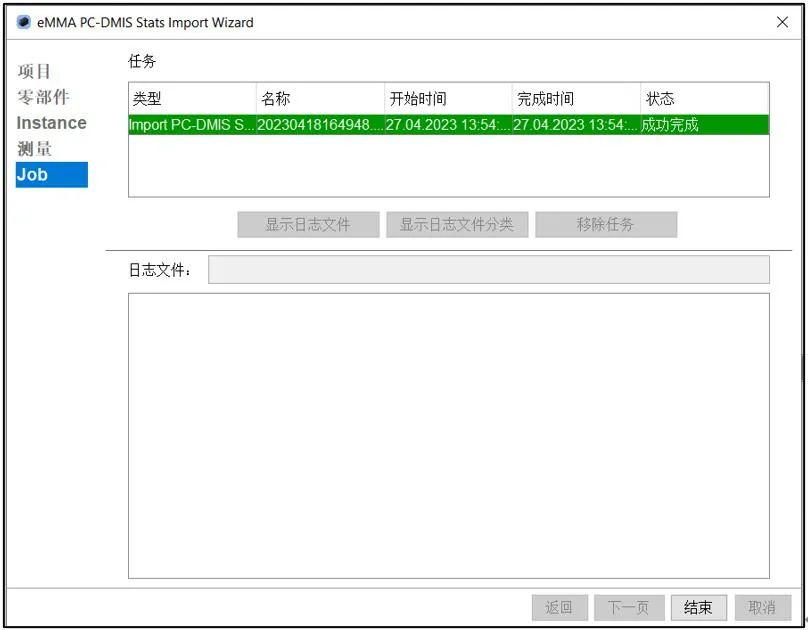This screenshot has height=630, width=808.
Task: Select the 项目 step in sidebar
Action: (x=34, y=71)
